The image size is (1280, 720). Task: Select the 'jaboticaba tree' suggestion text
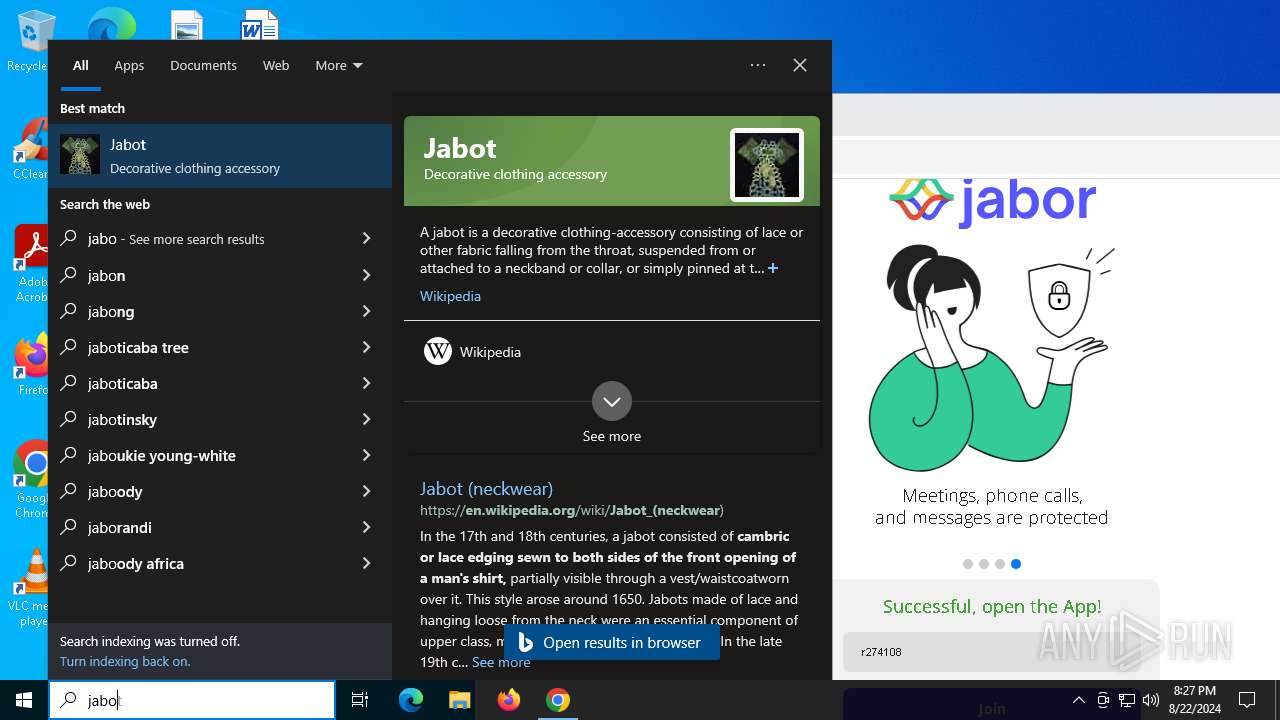click(x=138, y=347)
